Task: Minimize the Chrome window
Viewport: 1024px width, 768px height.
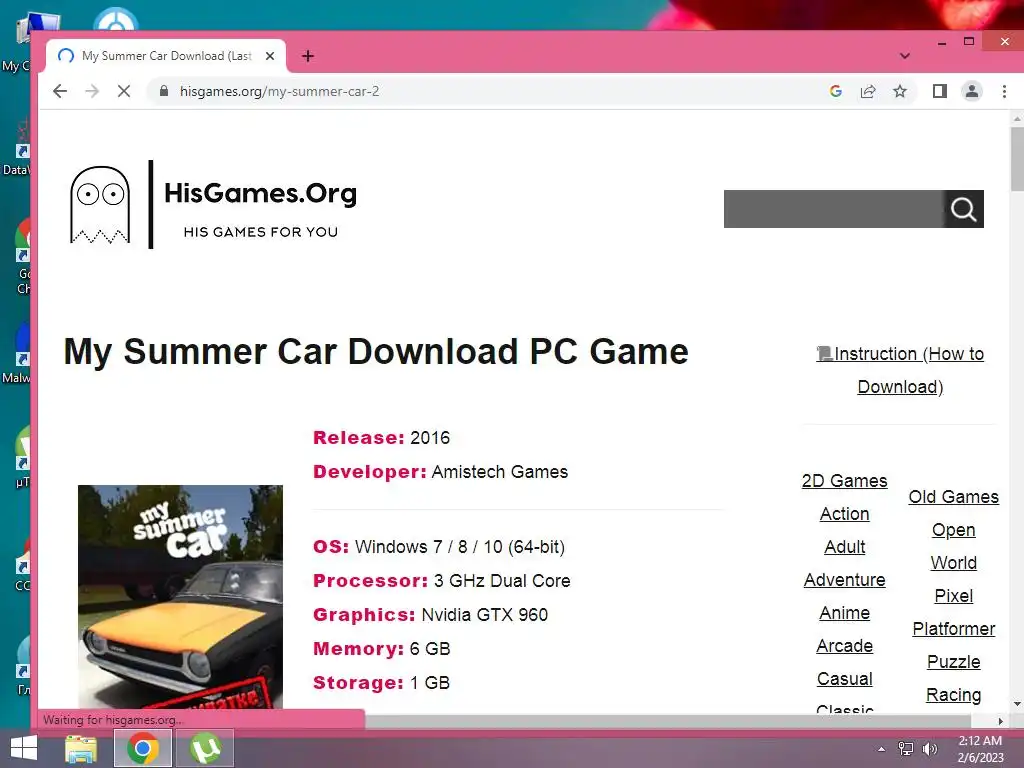Action: 942,42
